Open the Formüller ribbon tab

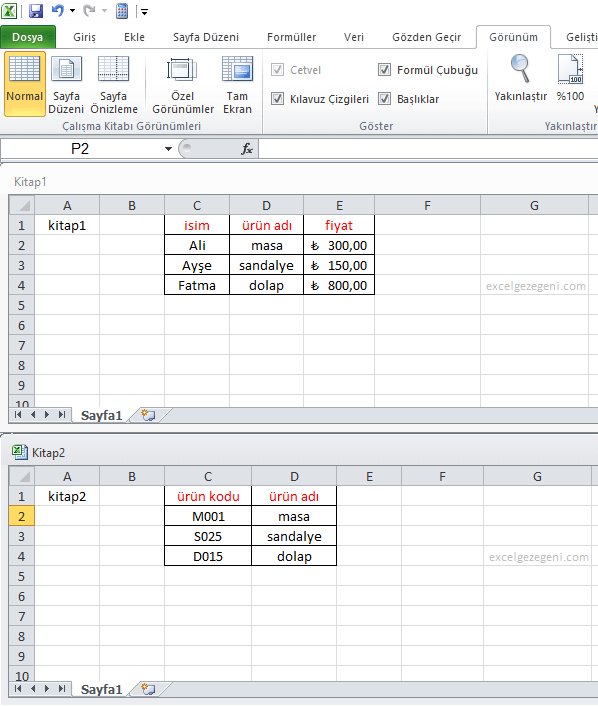point(291,37)
